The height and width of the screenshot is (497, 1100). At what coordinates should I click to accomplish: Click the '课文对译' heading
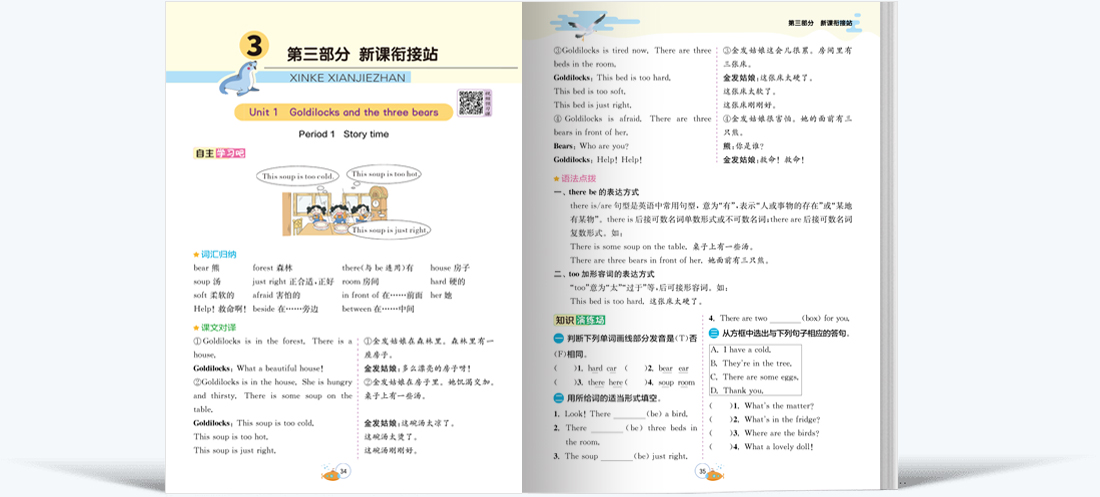click(218, 328)
